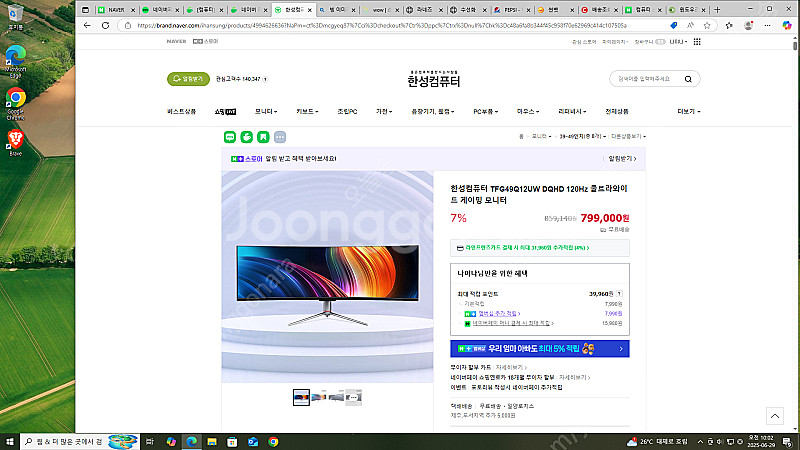Click the browser Back arrow
Image resolution: width=800 pixels, height=450 pixels.
(87, 26)
